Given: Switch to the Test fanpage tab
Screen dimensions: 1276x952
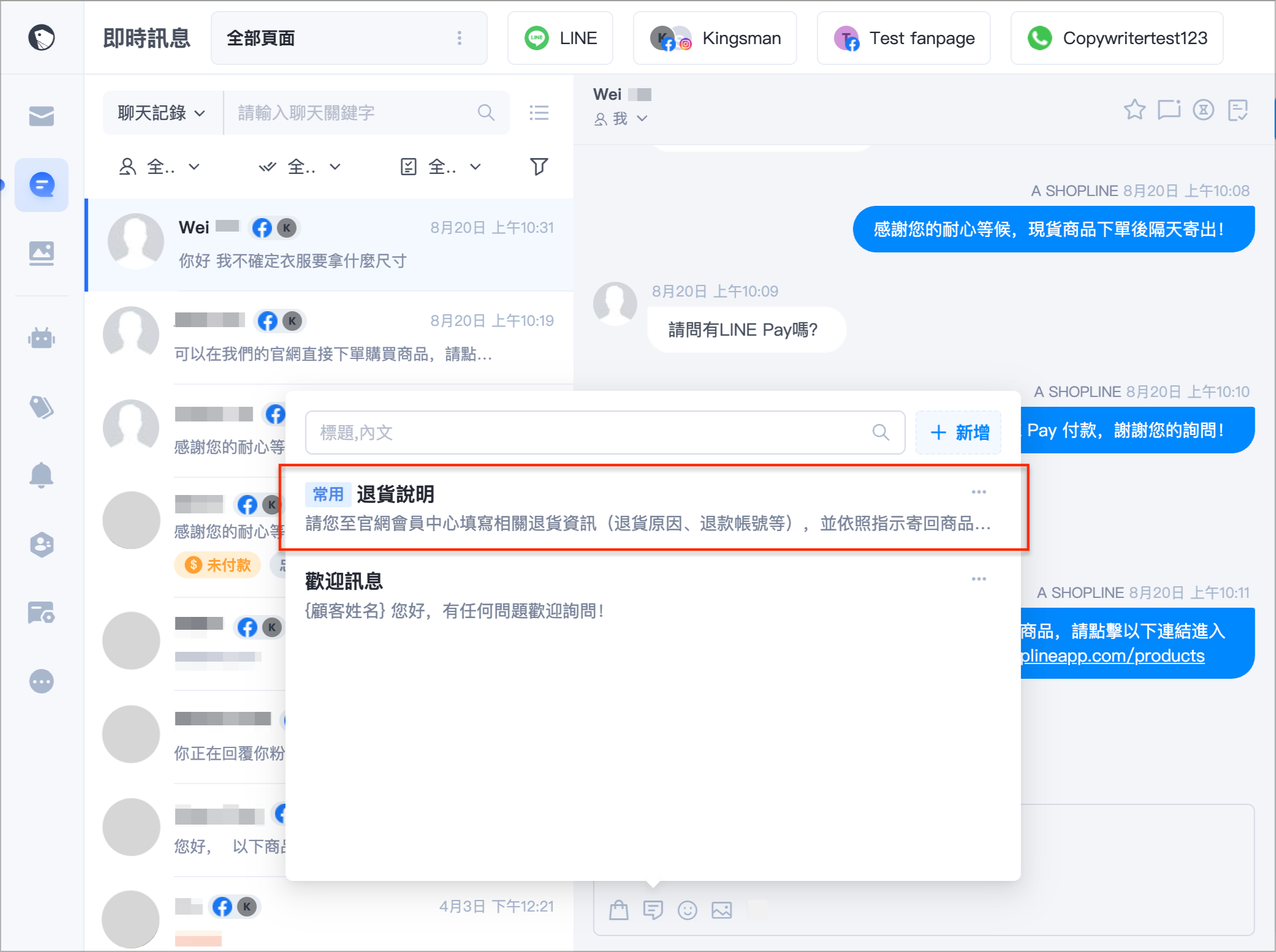Looking at the screenshot, I should (x=903, y=38).
